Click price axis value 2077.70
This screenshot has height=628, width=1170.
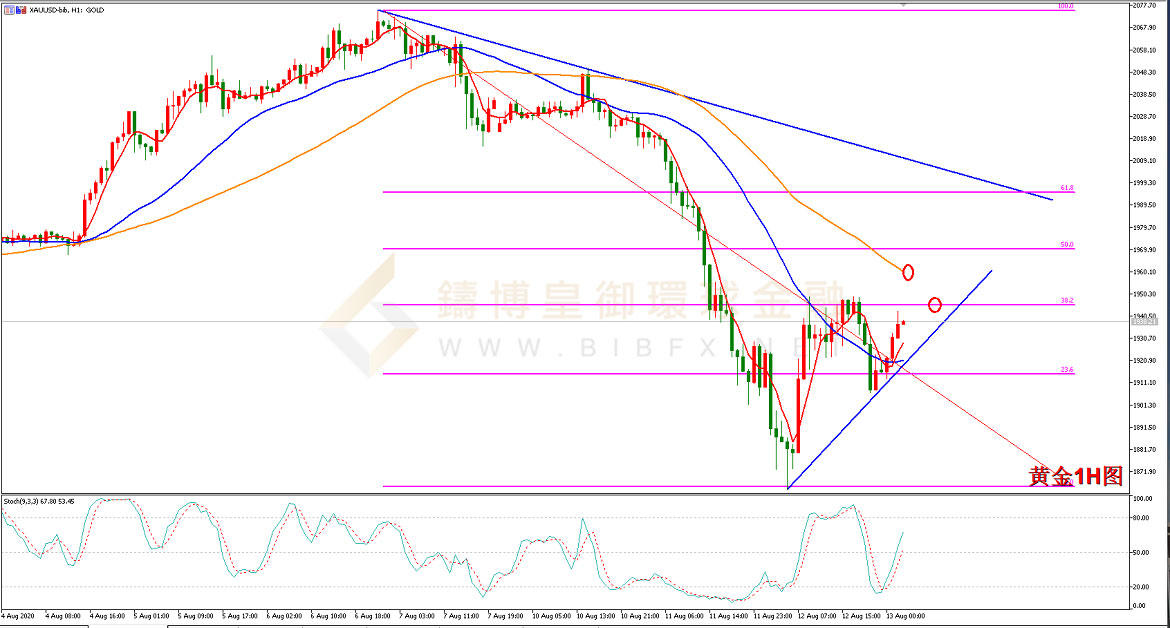pyautogui.click(x=1145, y=5)
